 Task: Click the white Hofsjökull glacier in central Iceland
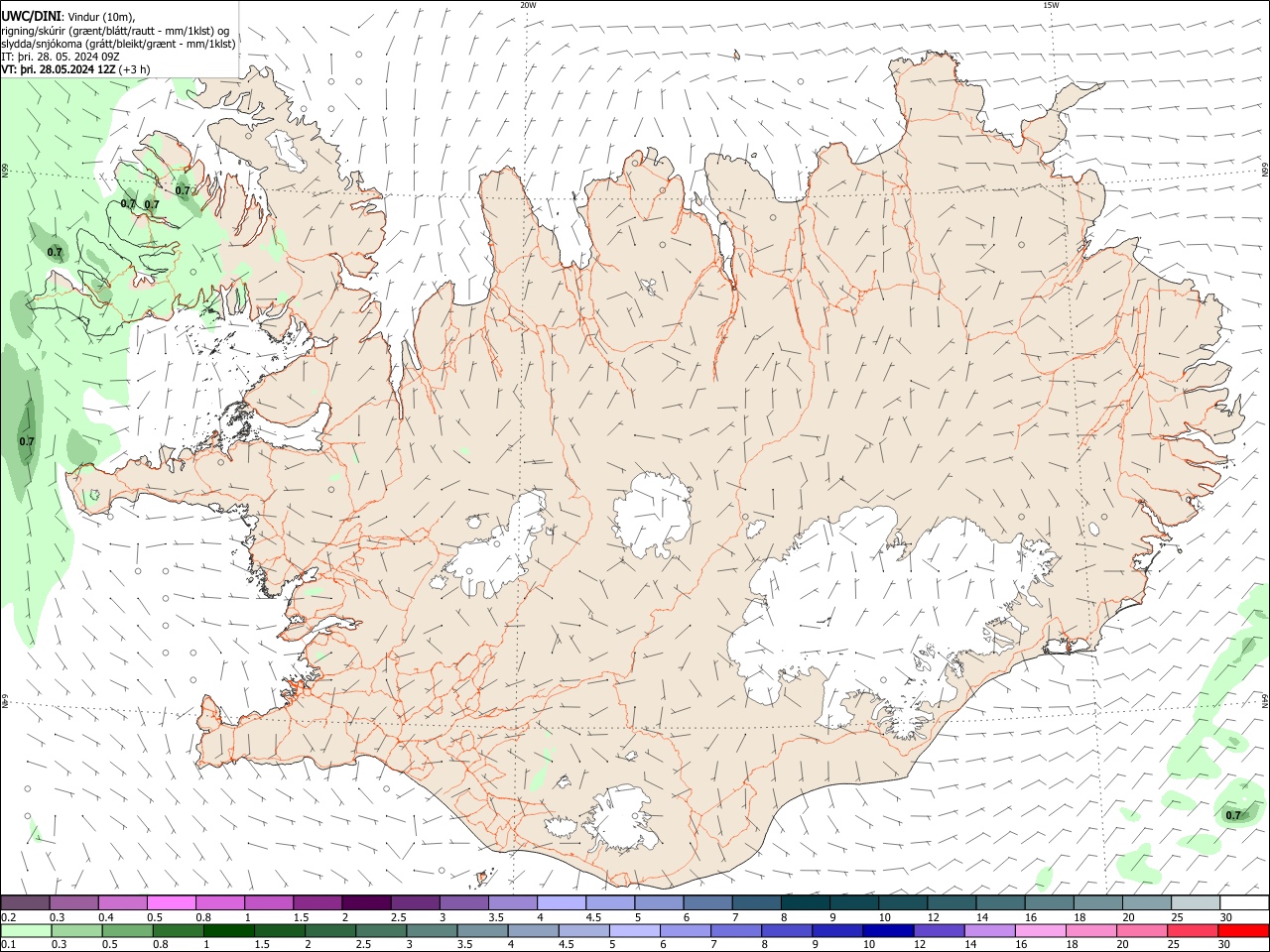coord(652,515)
